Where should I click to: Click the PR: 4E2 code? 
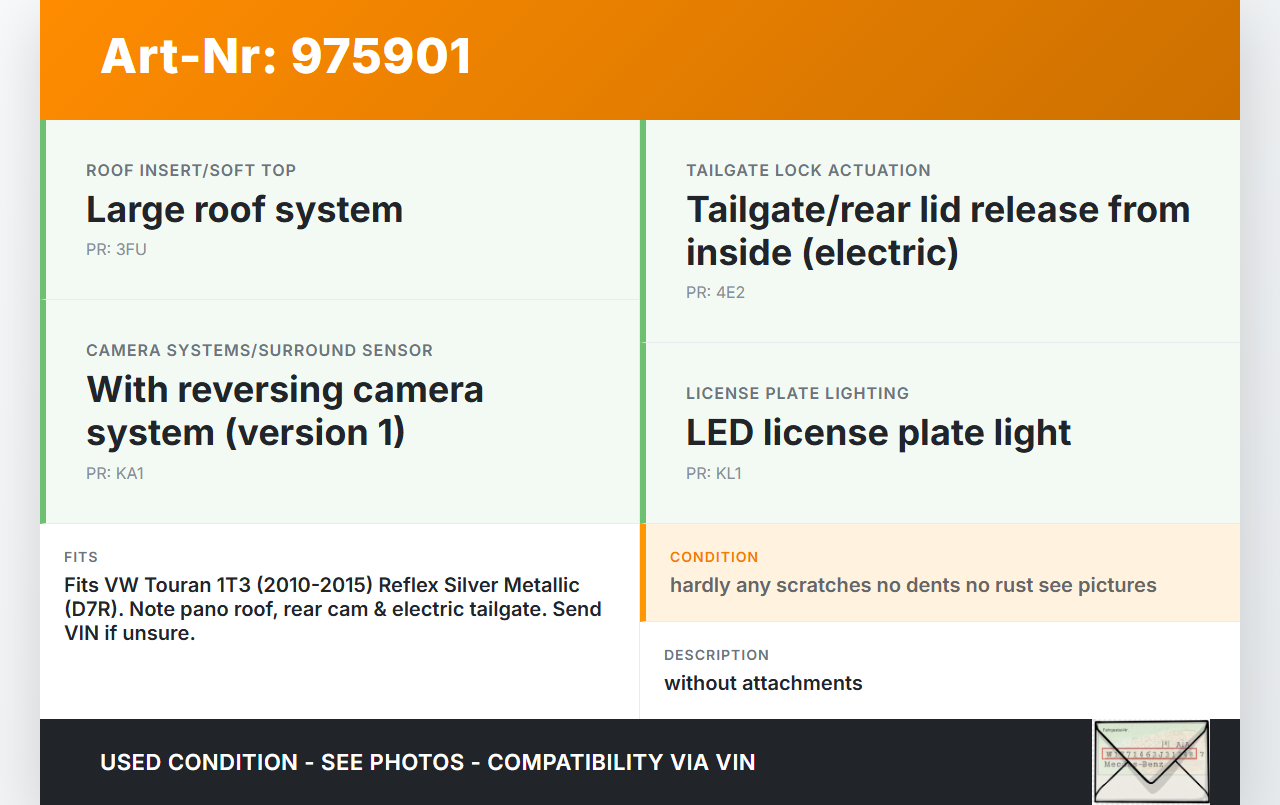715,293
